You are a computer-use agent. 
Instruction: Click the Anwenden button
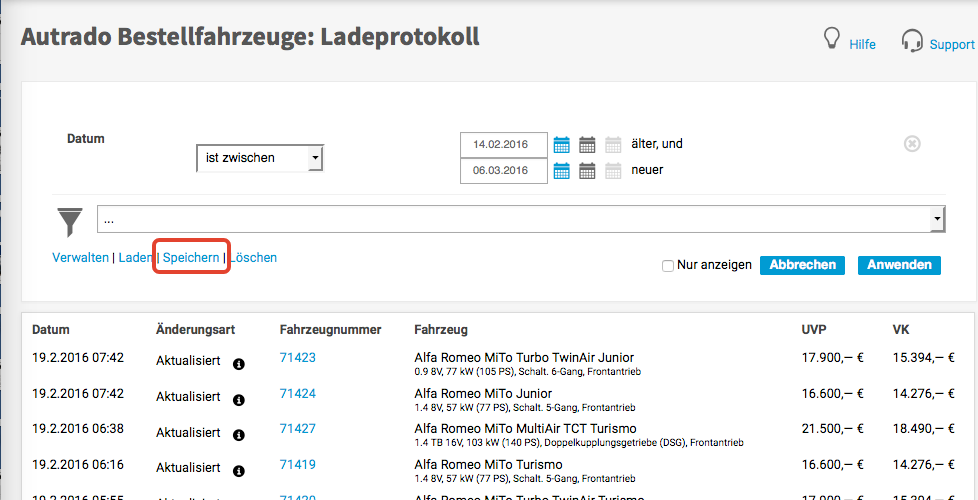(x=899, y=265)
